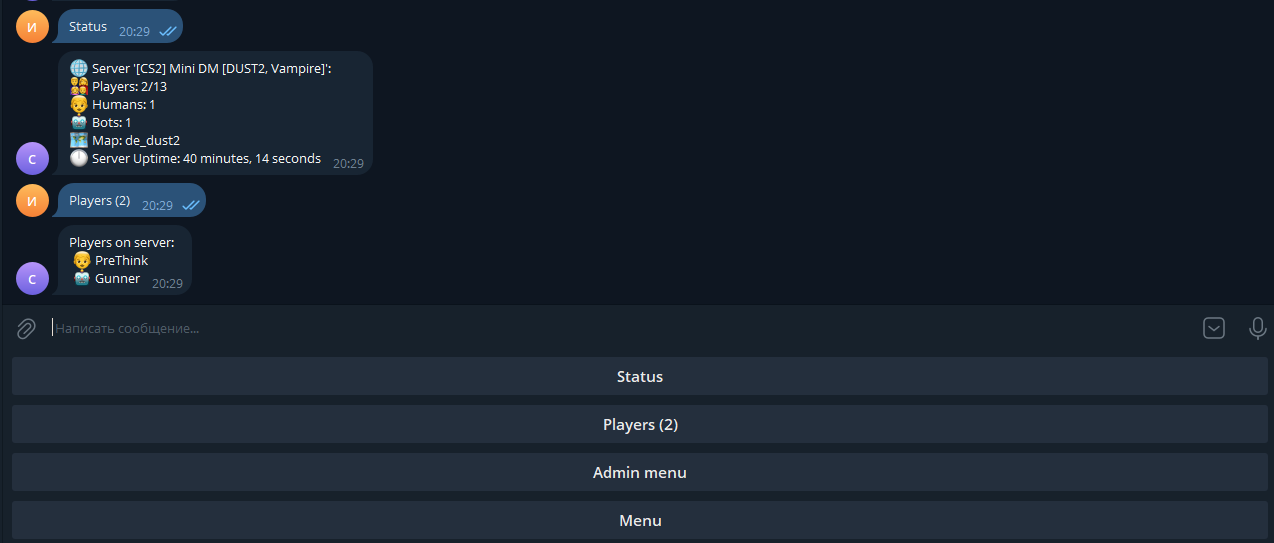Click purple avatar beside server info message
Viewport: 1274px width, 543px height.
(x=32, y=159)
